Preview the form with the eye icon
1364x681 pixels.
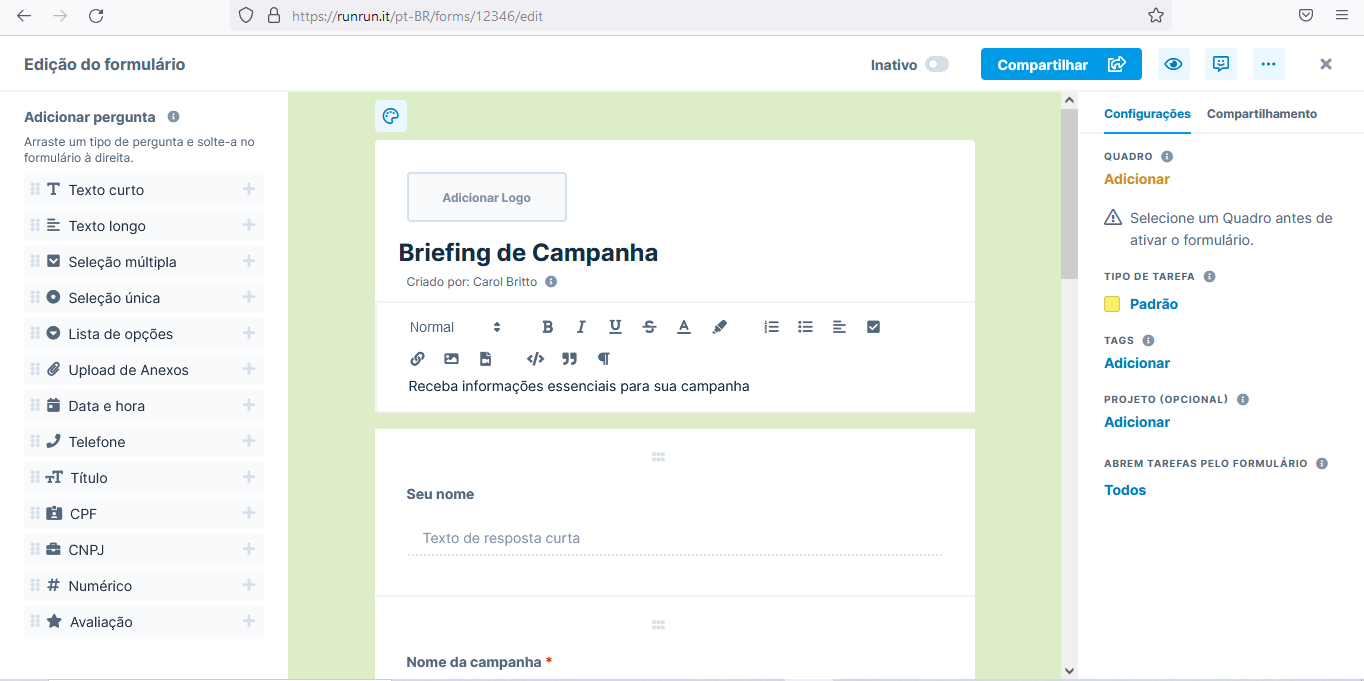(x=1173, y=64)
